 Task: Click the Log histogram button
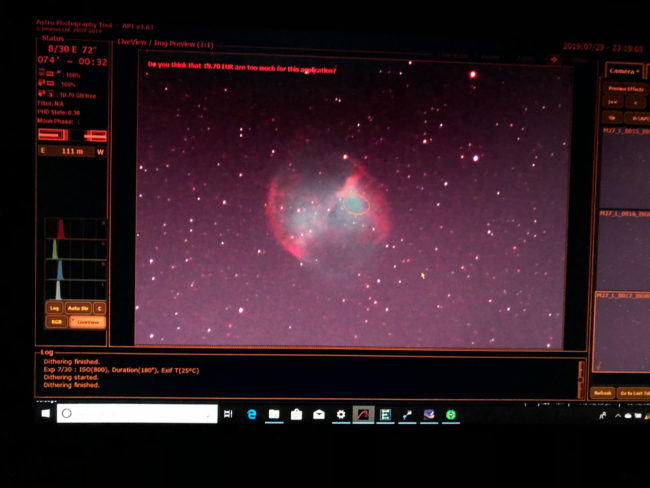[x=54, y=308]
